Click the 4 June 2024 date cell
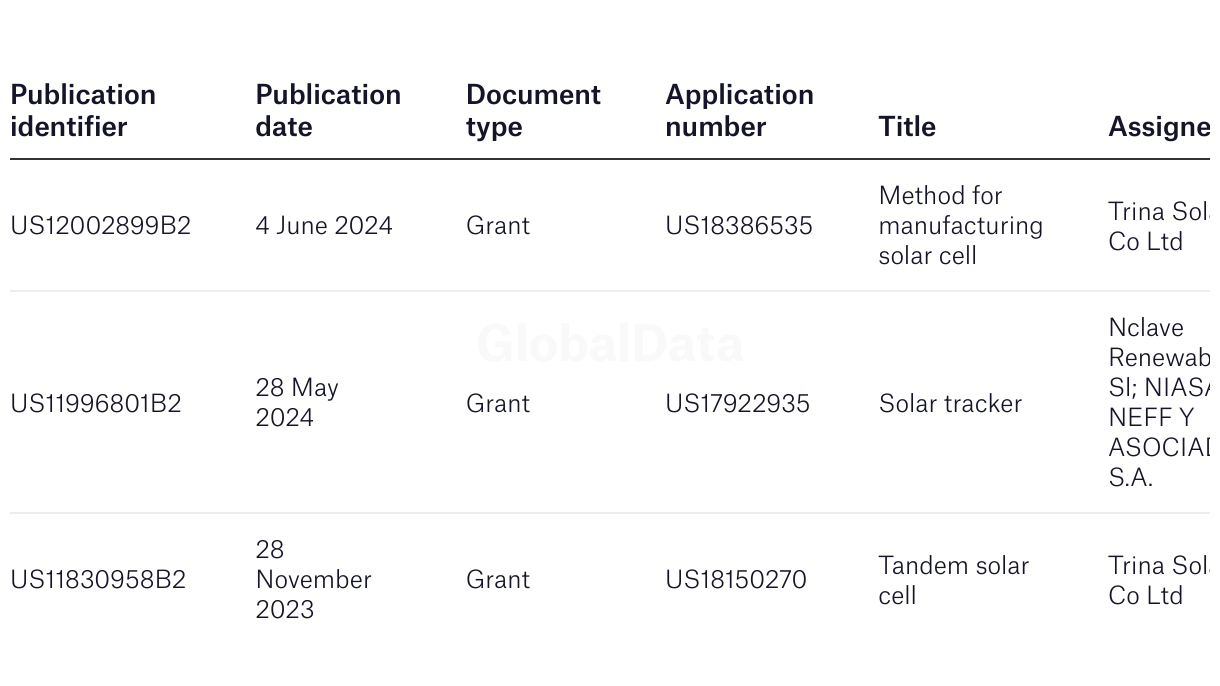The image size is (1220, 686). point(324,226)
